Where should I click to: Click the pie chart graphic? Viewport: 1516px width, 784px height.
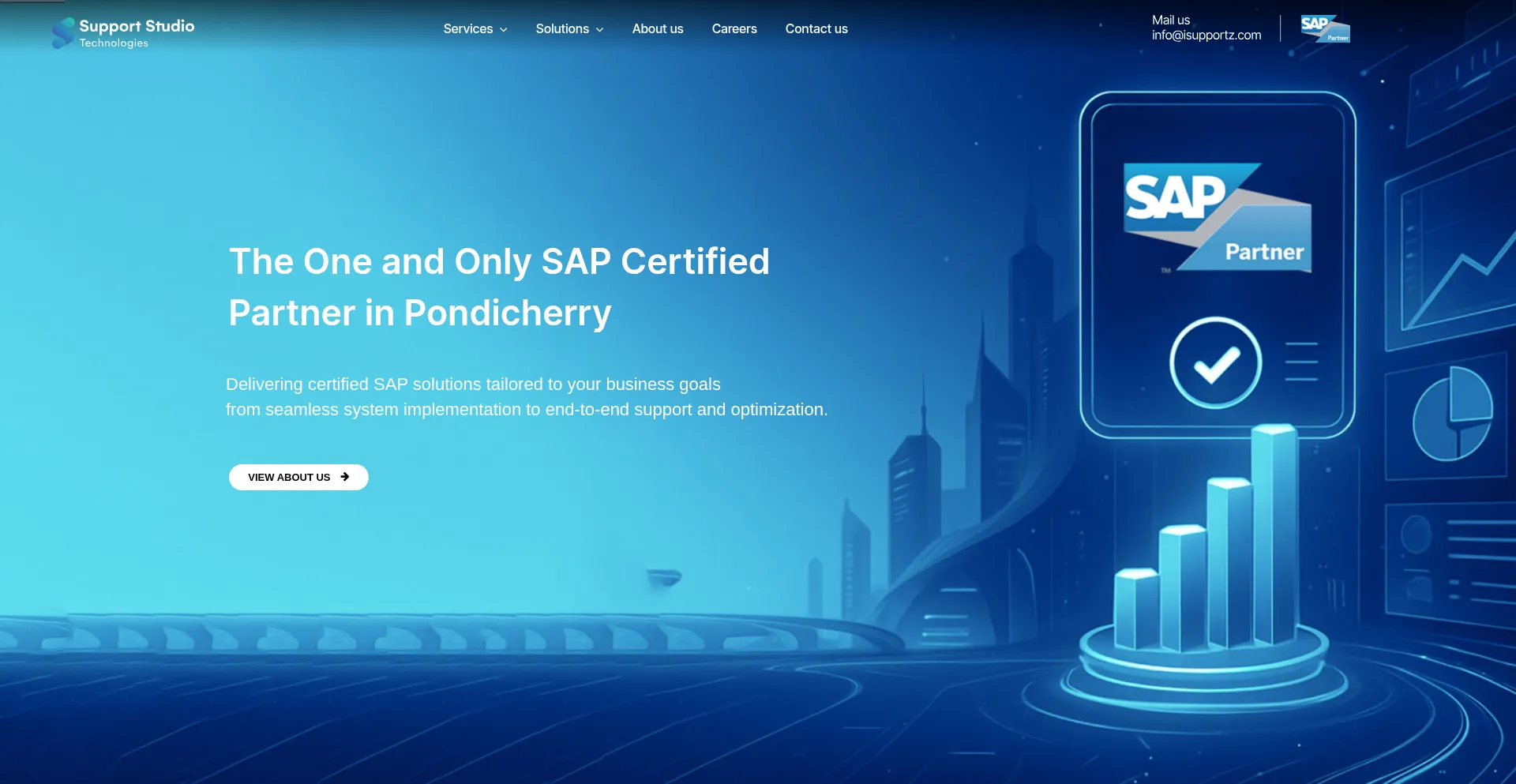tap(1452, 414)
